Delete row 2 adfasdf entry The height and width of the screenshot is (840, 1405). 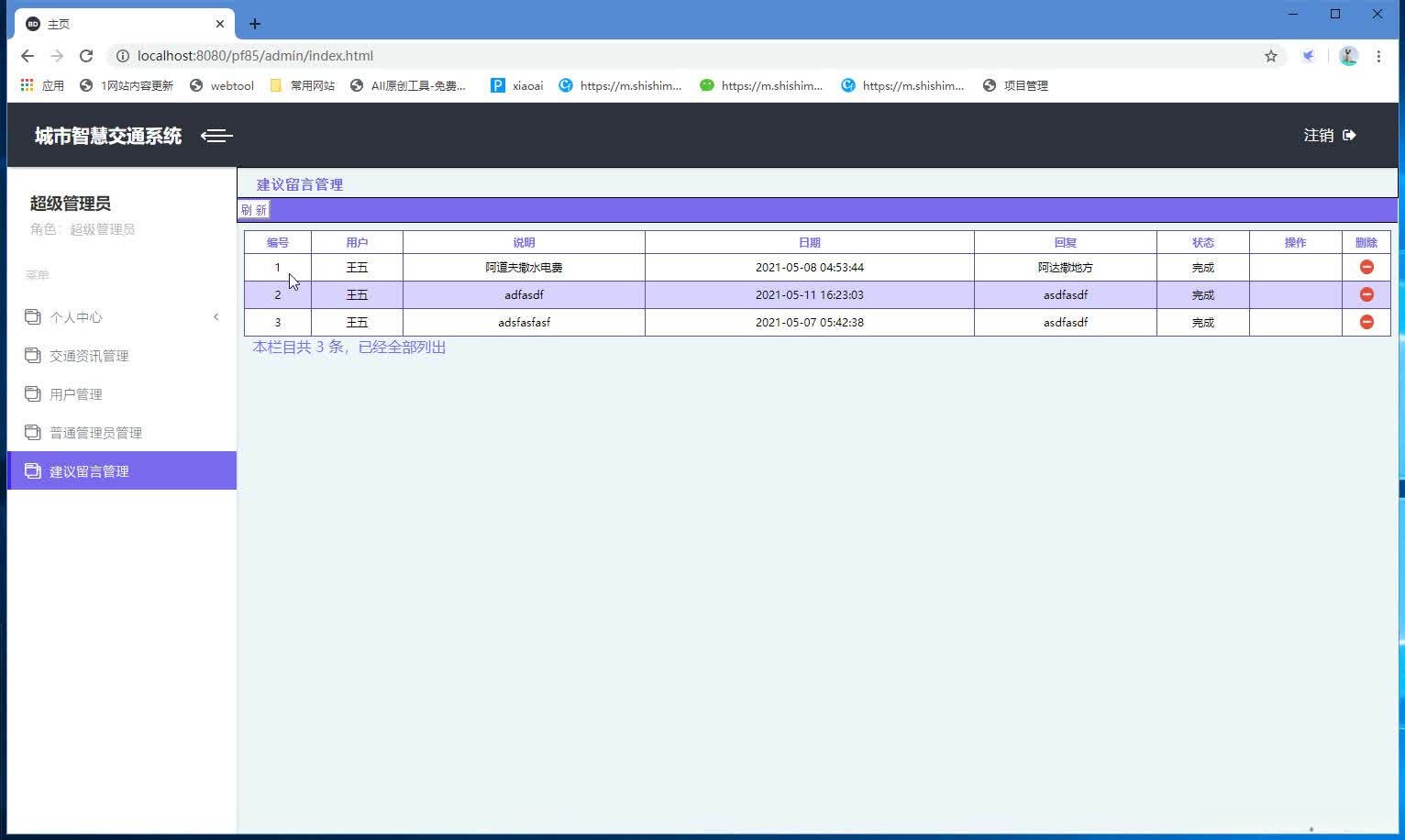[1366, 294]
